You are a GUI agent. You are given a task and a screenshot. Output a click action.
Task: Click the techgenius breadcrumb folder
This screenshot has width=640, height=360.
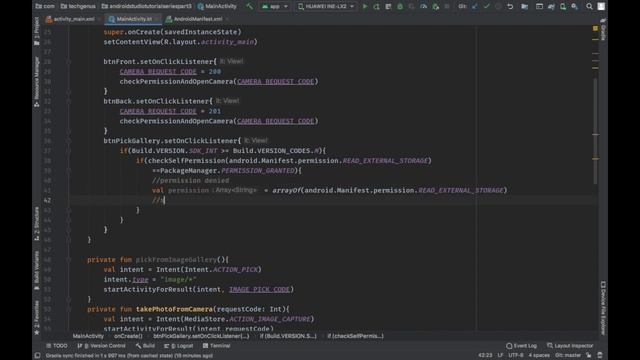[78, 6]
